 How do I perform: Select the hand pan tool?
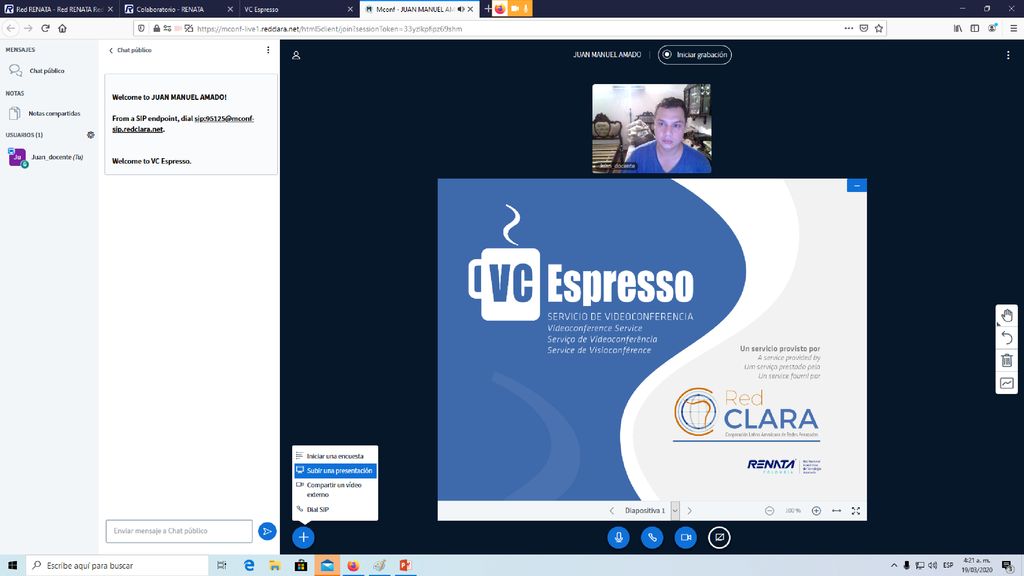click(x=1007, y=316)
